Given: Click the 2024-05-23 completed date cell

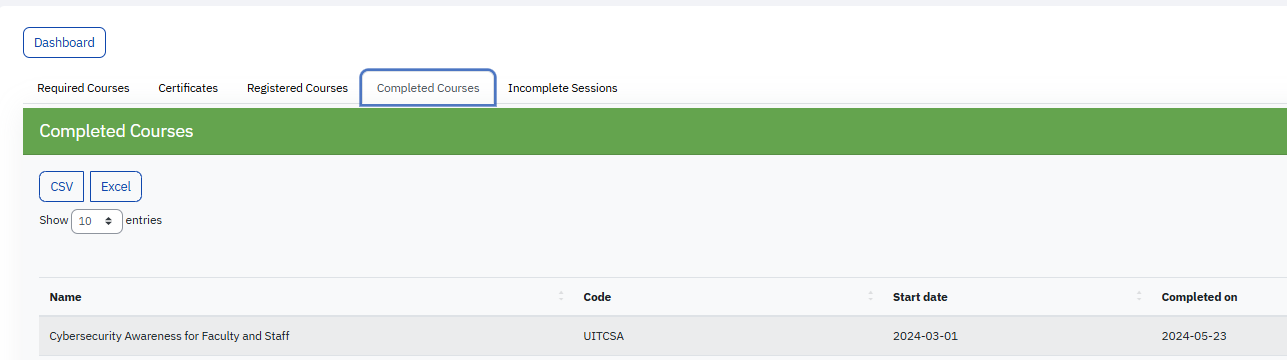Looking at the screenshot, I should 1194,336.
